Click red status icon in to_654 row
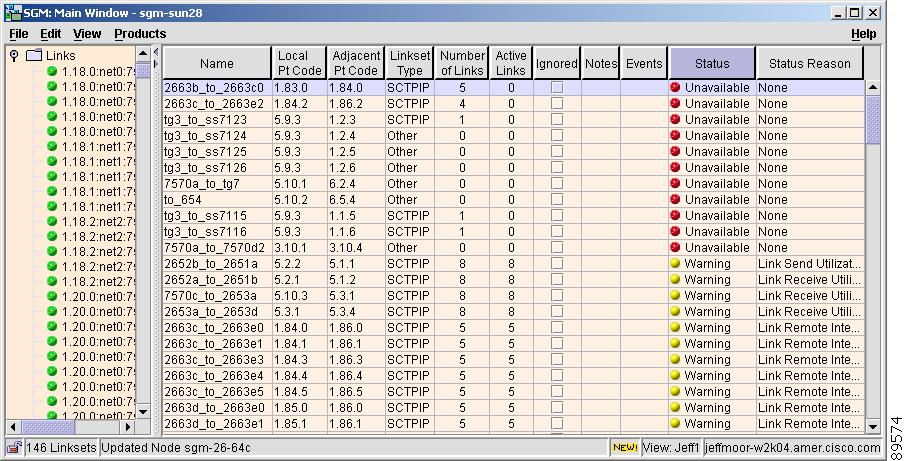Viewport: 905px width, 461px height. 676,200
